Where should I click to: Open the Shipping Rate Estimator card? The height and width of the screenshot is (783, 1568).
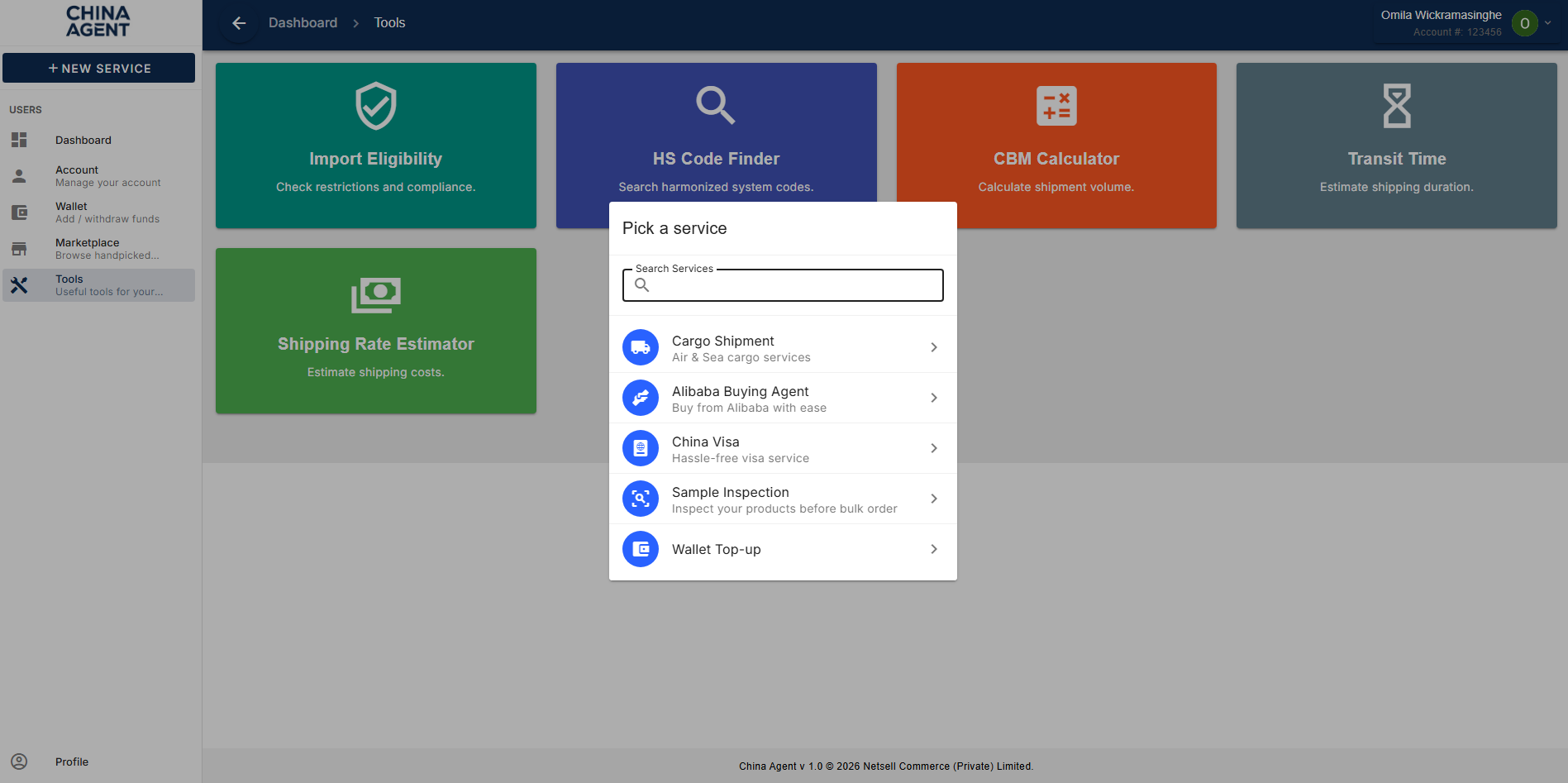point(375,331)
